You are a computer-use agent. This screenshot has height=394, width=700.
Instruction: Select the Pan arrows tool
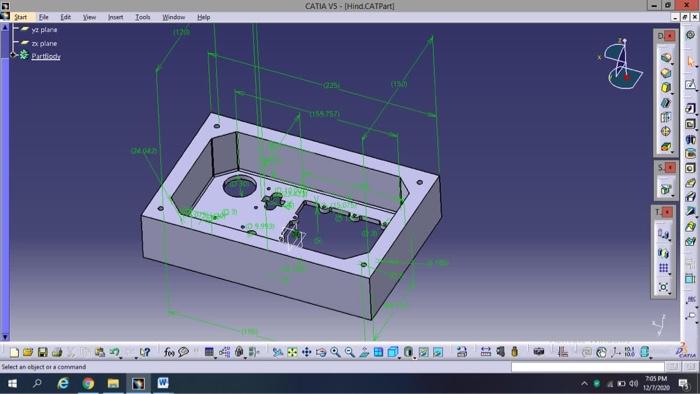point(306,352)
